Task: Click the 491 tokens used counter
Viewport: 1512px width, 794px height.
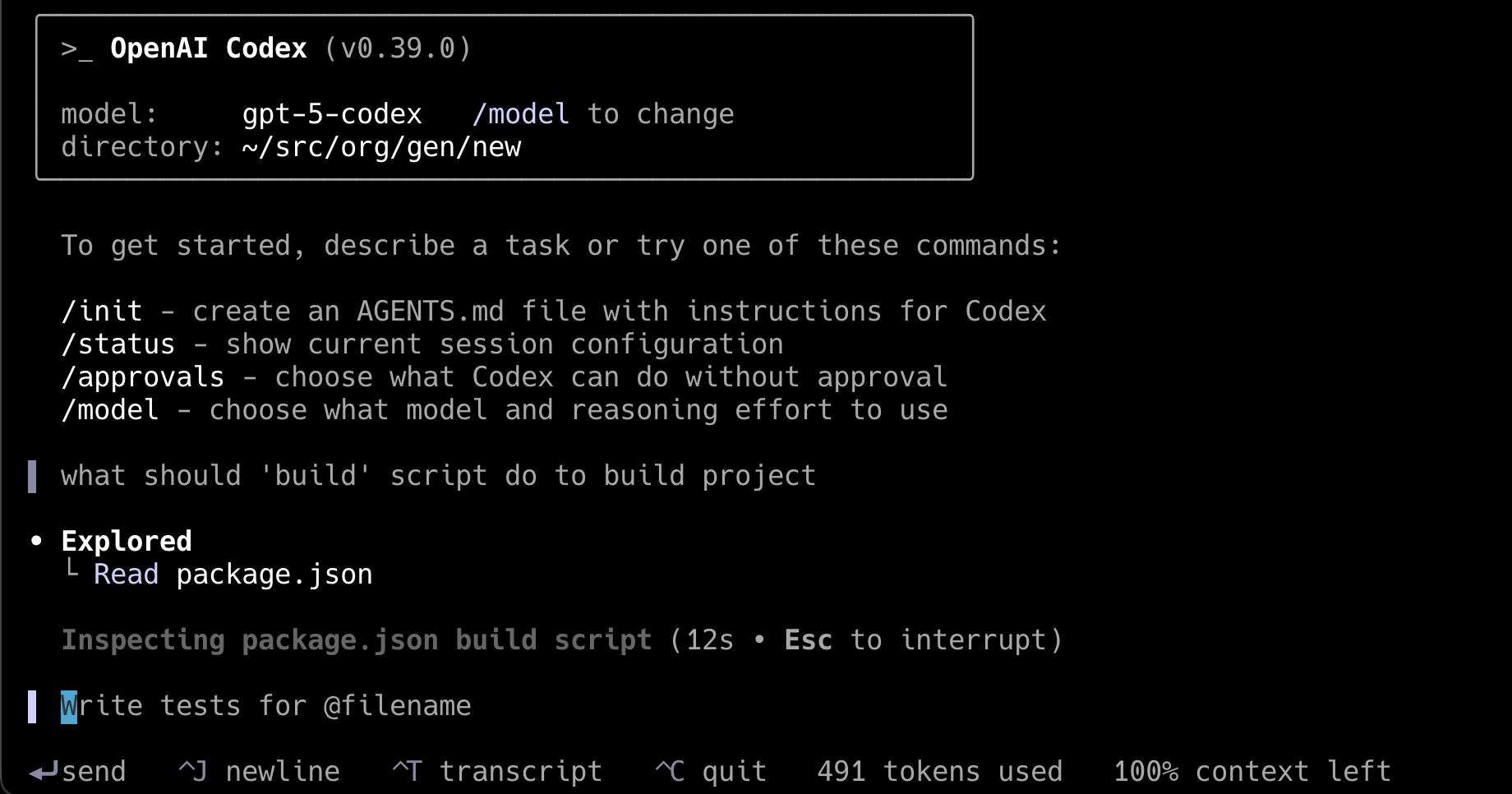Action: pos(939,772)
